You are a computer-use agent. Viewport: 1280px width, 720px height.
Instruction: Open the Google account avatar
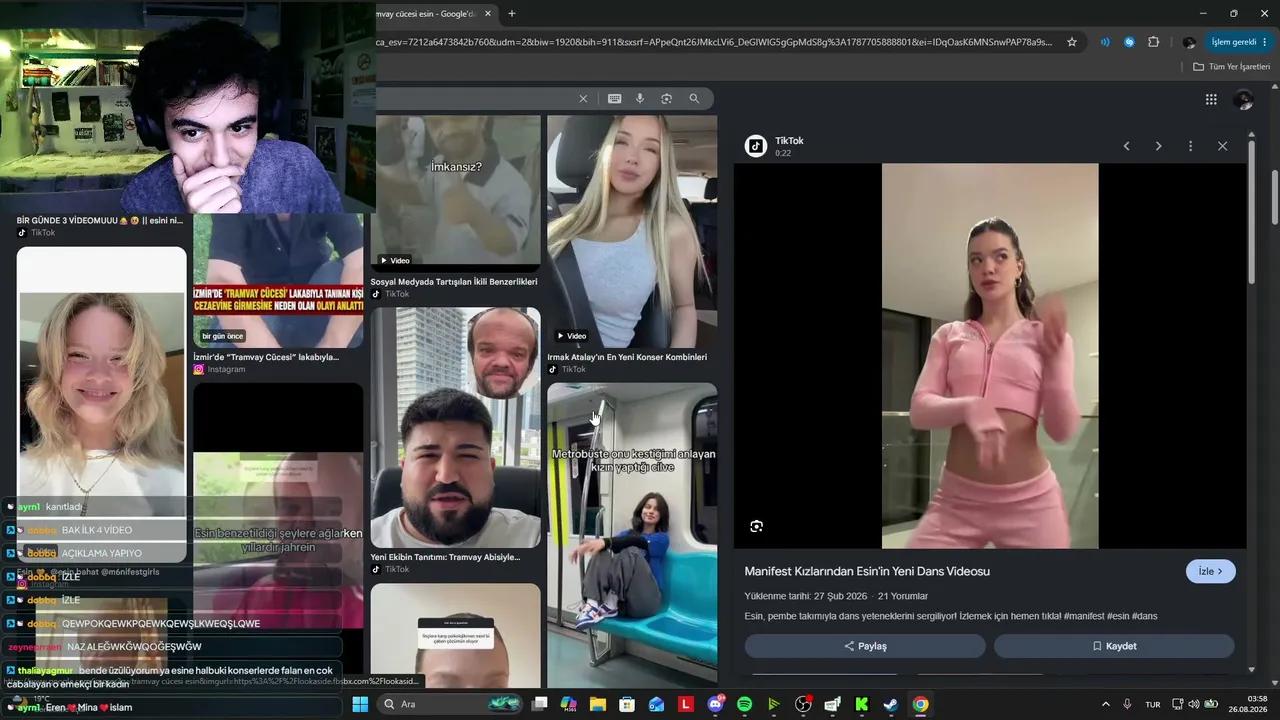pos(1244,99)
